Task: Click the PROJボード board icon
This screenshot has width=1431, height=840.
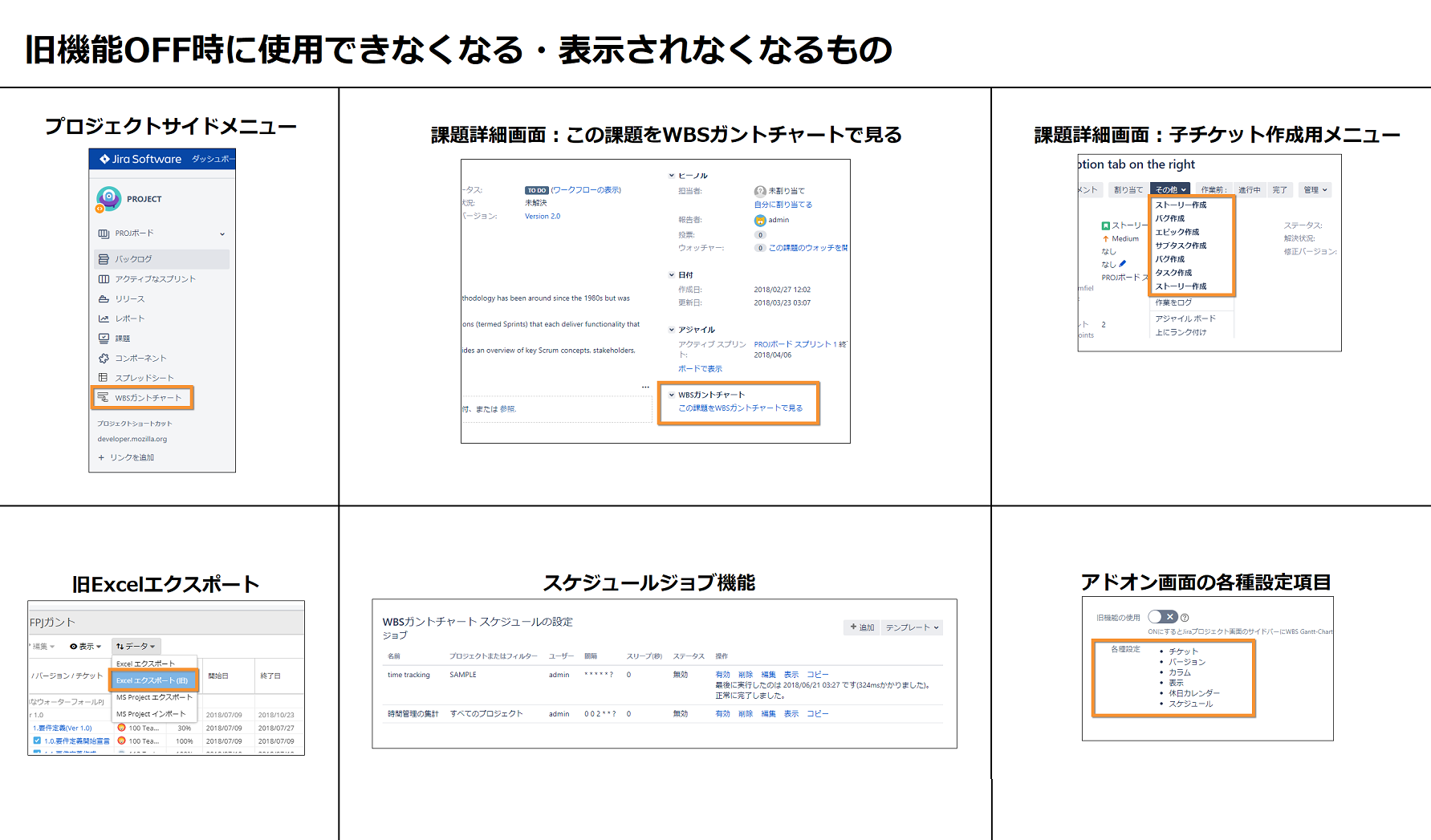Action: coord(104,233)
